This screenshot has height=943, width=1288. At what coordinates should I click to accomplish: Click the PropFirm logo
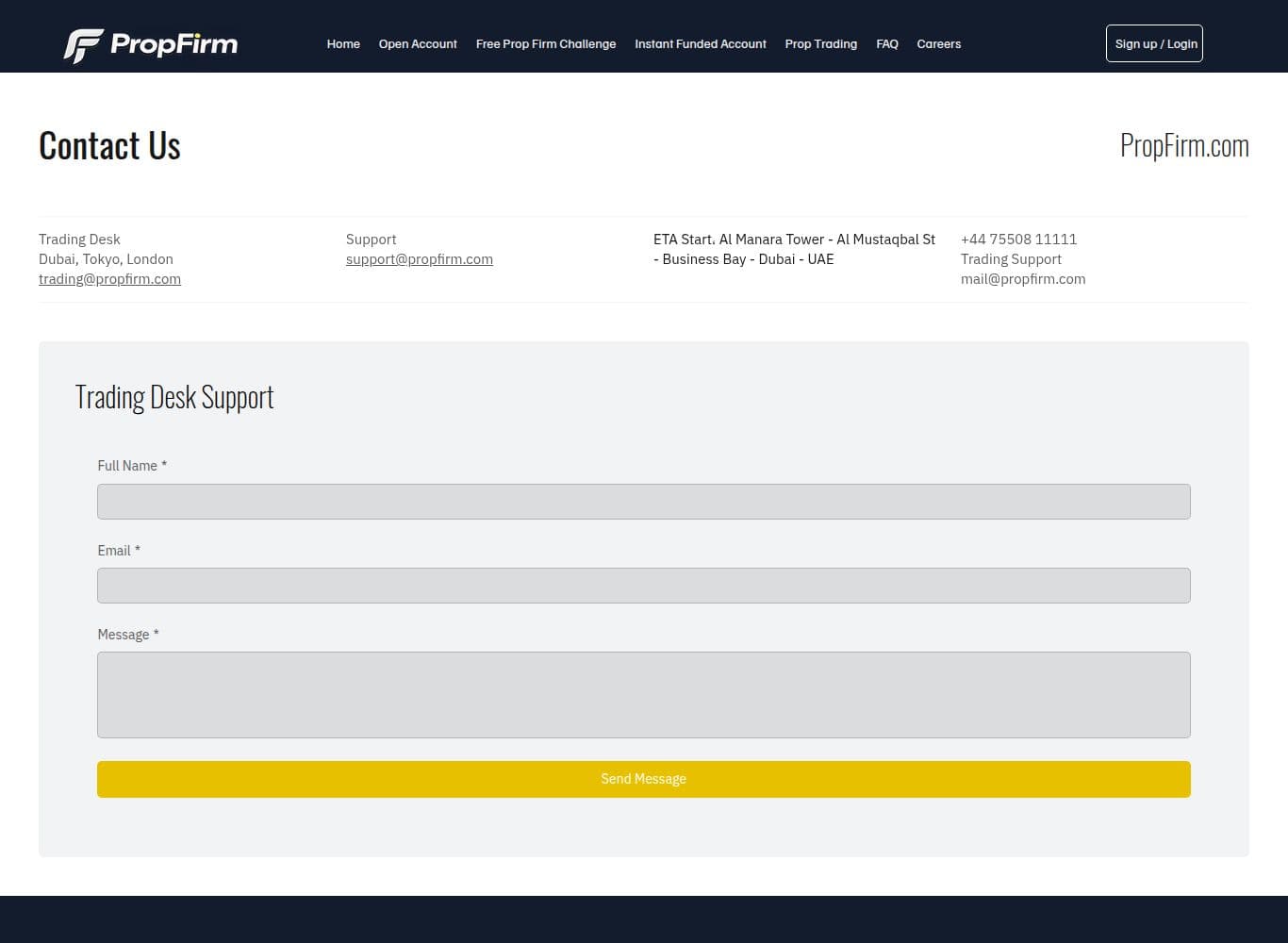tap(151, 44)
